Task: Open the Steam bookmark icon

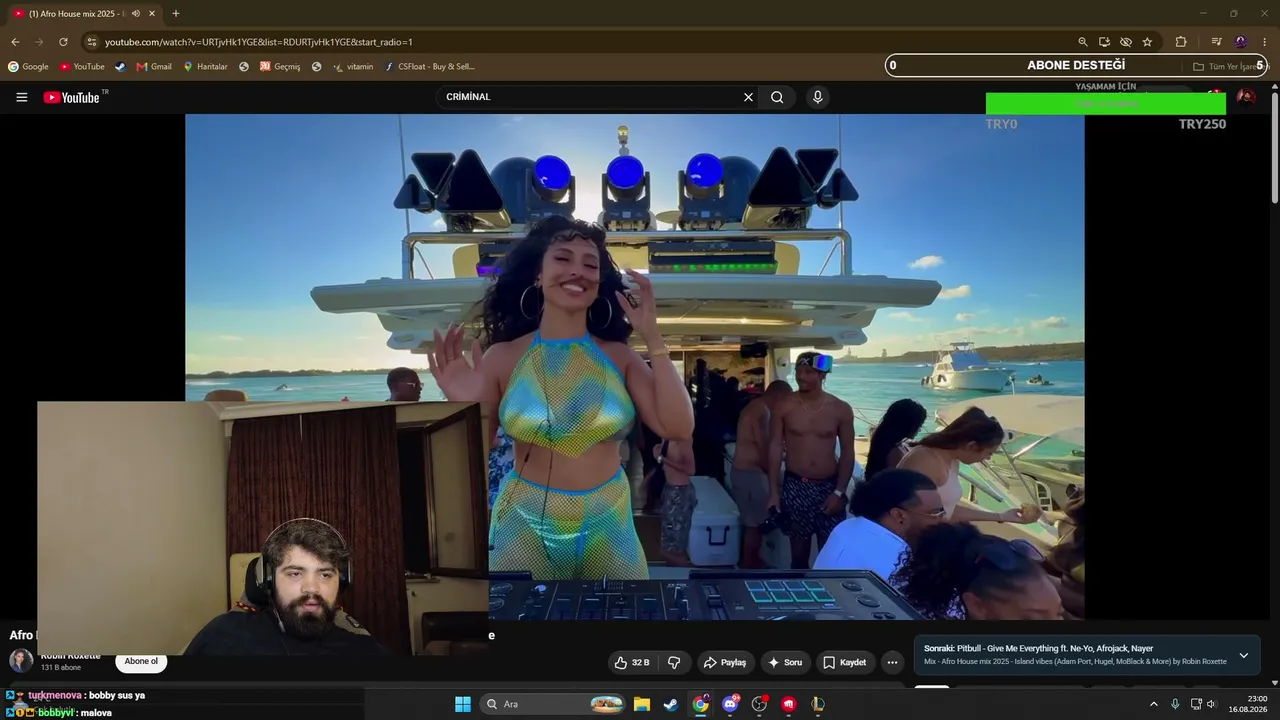Action: pyautogui.click(x=120, y=67)
